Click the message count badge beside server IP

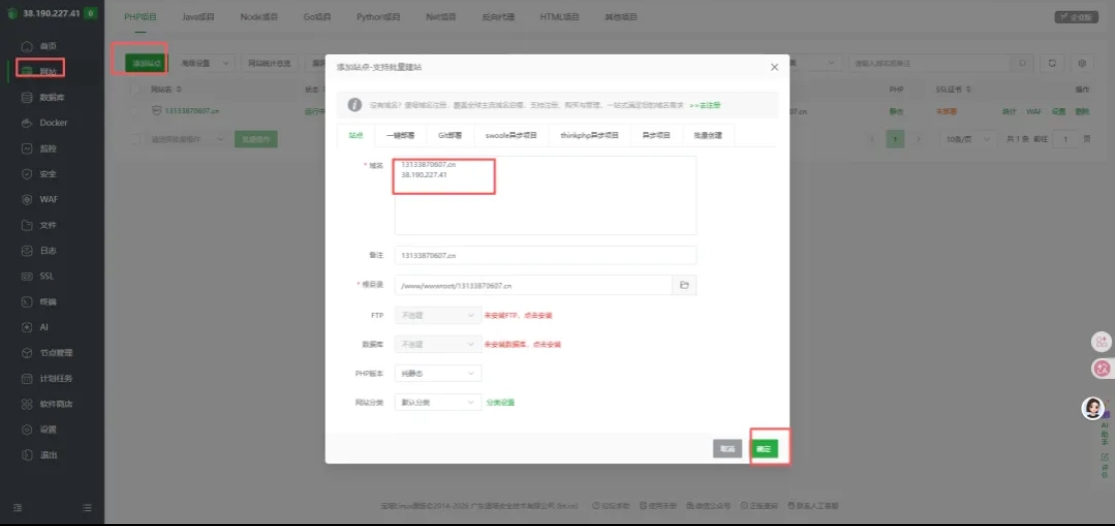(90, 14)
